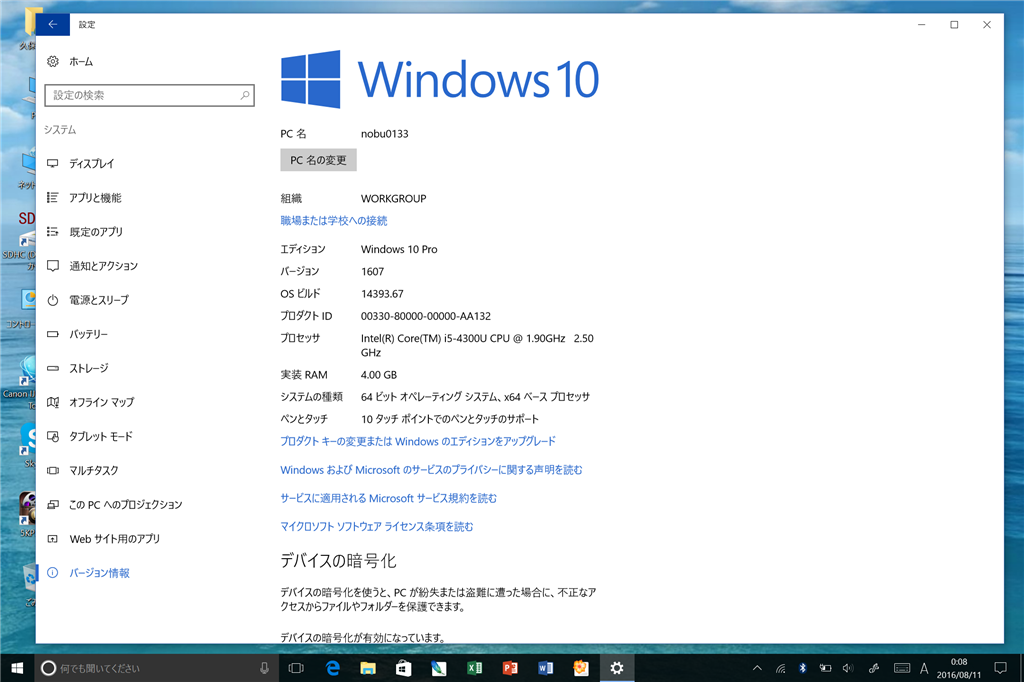This screenshot has width=1024, height=682.
Task: Open the Windows Start menu
Action: 17,668
